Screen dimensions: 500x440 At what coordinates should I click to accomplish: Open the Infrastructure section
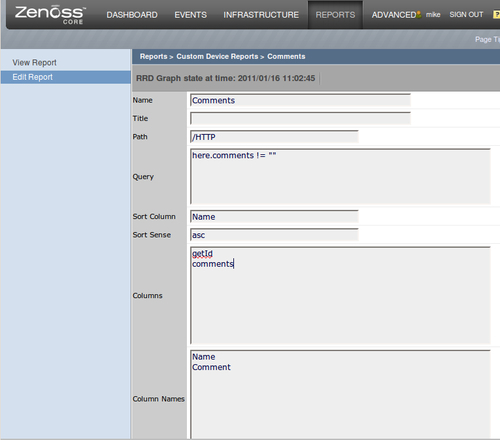point(261,15)
